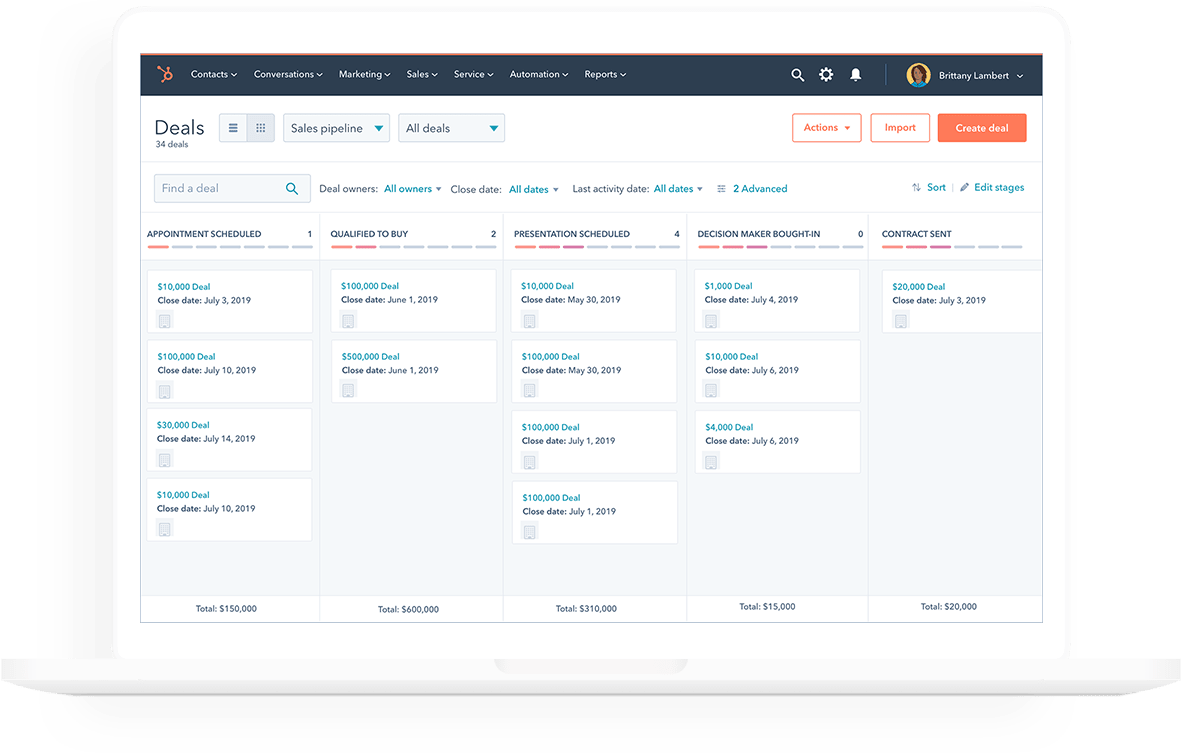Open the Sales pipeline dropdown

tap(336, 127)
